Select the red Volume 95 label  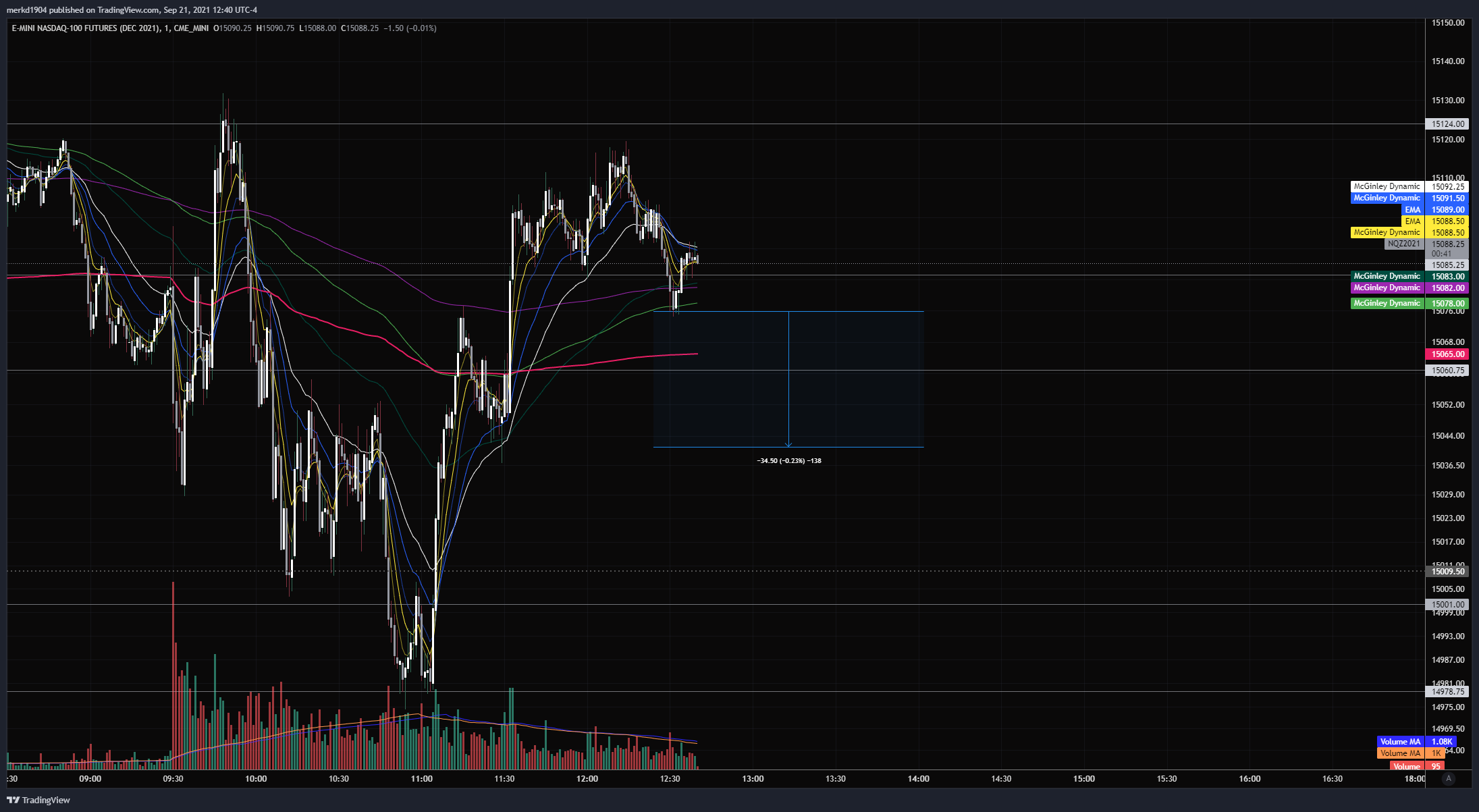point(1418,766)
